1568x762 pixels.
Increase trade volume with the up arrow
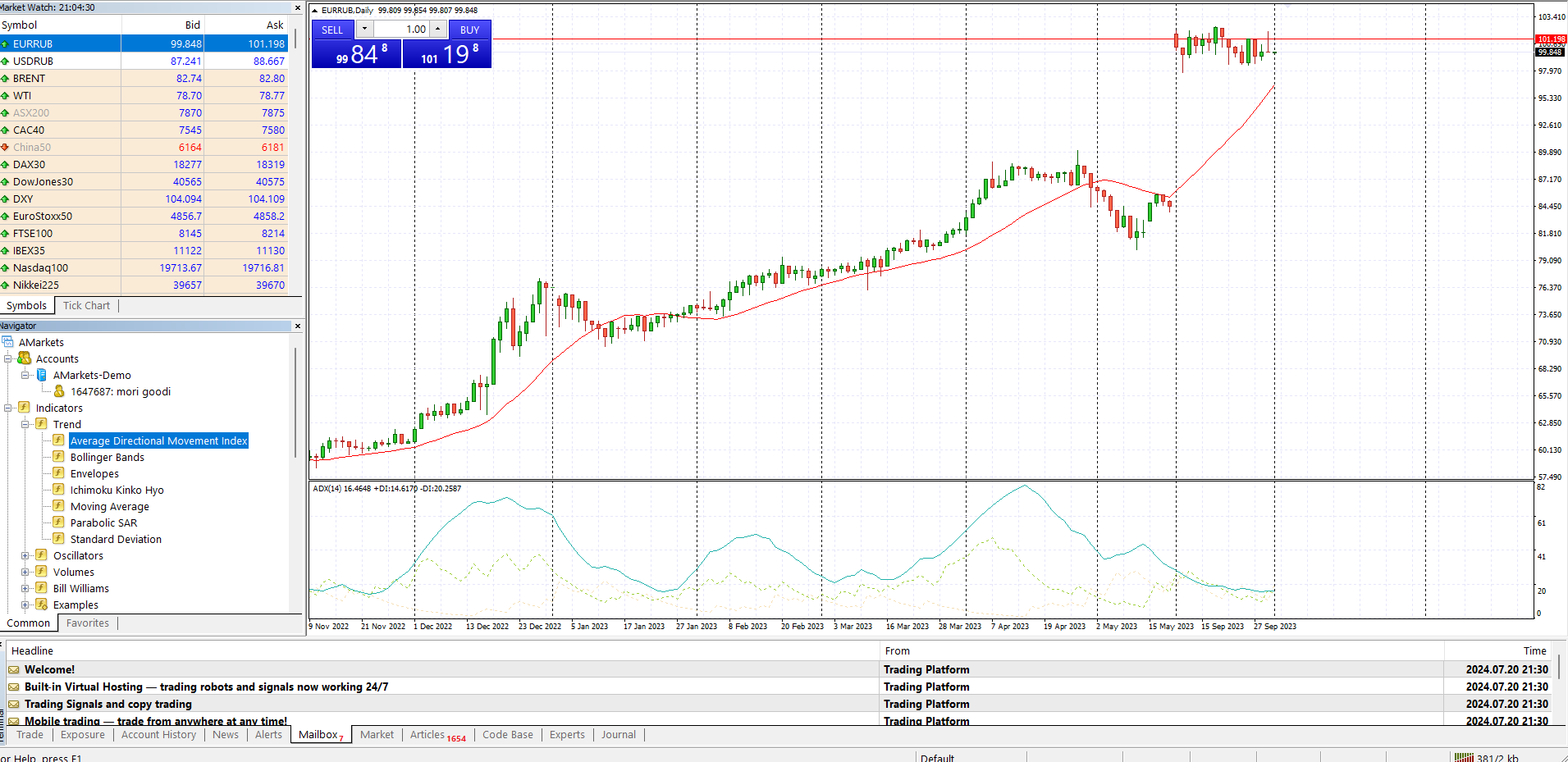[x=438, y=30]
